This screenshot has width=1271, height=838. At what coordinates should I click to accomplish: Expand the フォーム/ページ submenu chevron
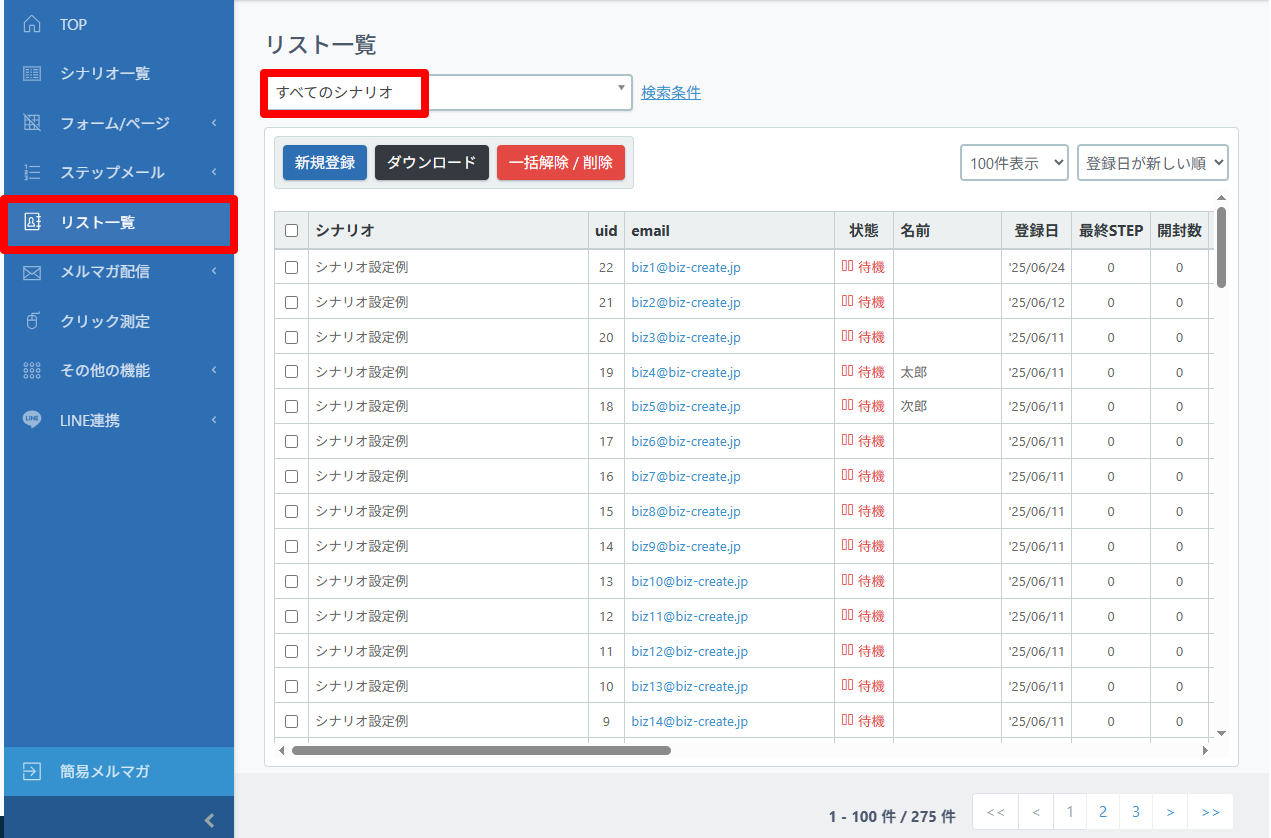click(214, 123)
